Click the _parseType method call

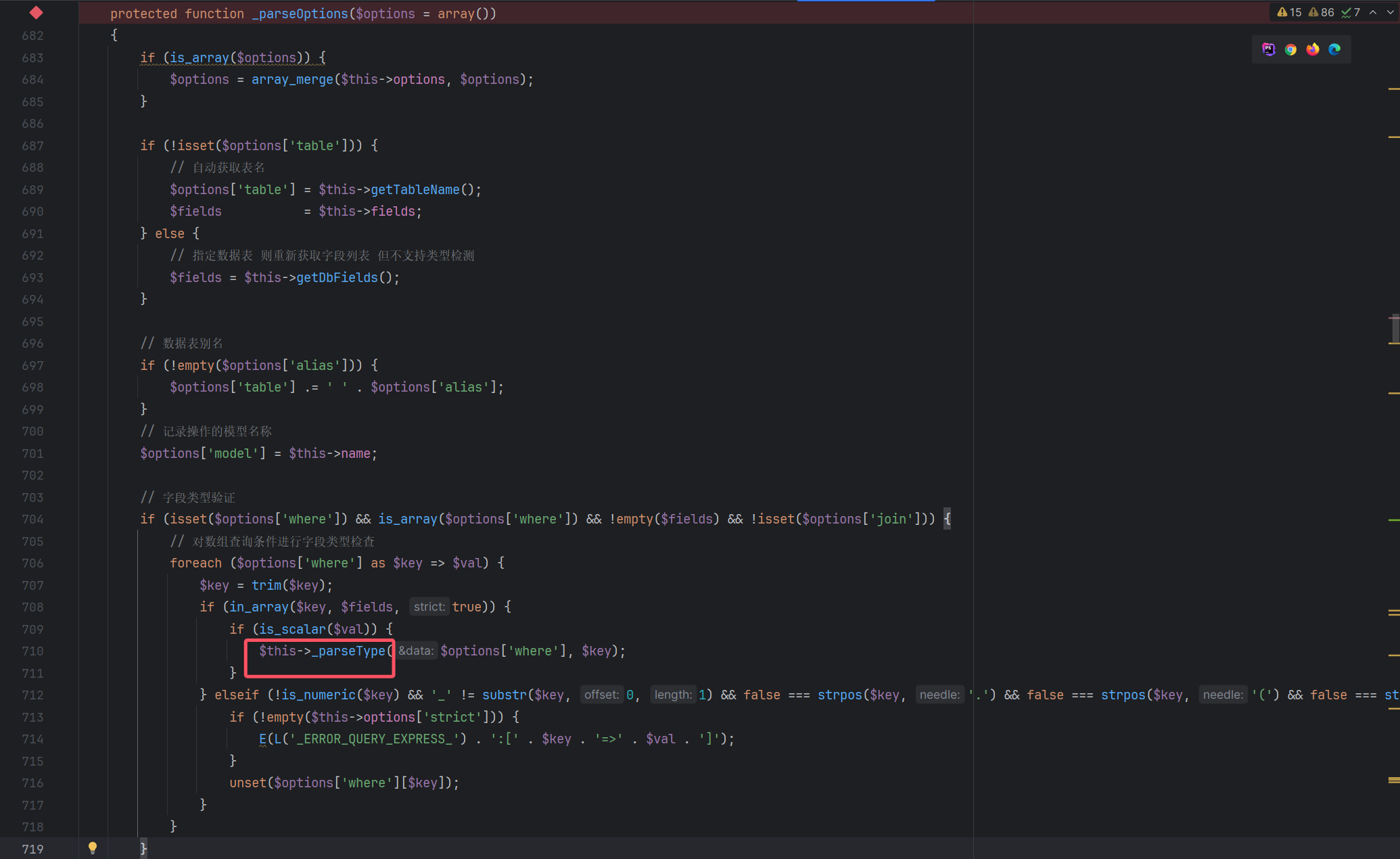pyautogui.click(x=348, y=651)
